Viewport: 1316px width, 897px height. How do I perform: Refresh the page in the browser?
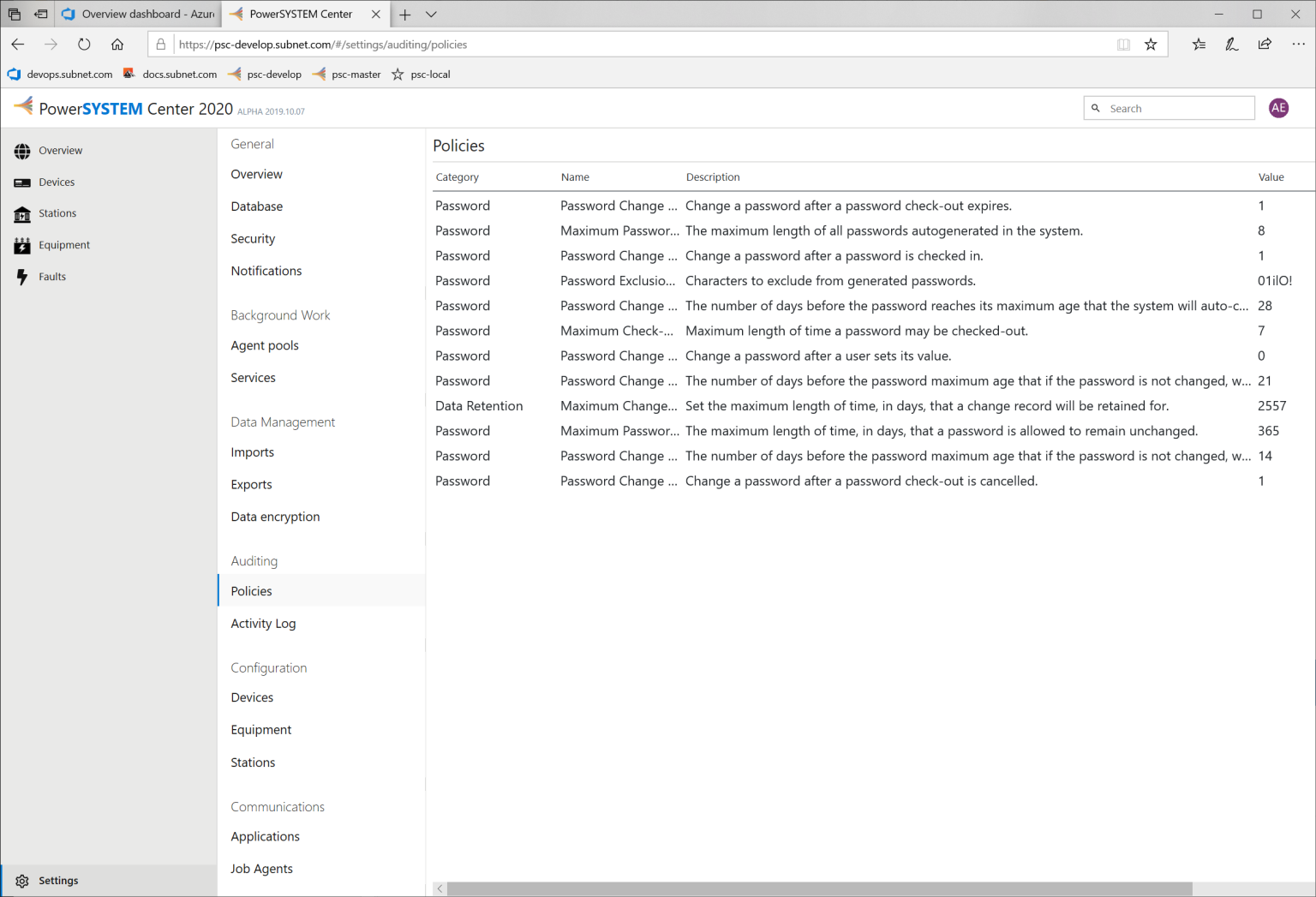click(84, 45)
